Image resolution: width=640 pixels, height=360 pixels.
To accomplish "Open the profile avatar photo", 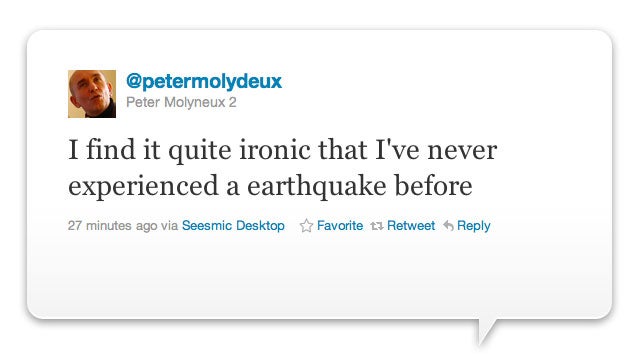I will [92, 94].
